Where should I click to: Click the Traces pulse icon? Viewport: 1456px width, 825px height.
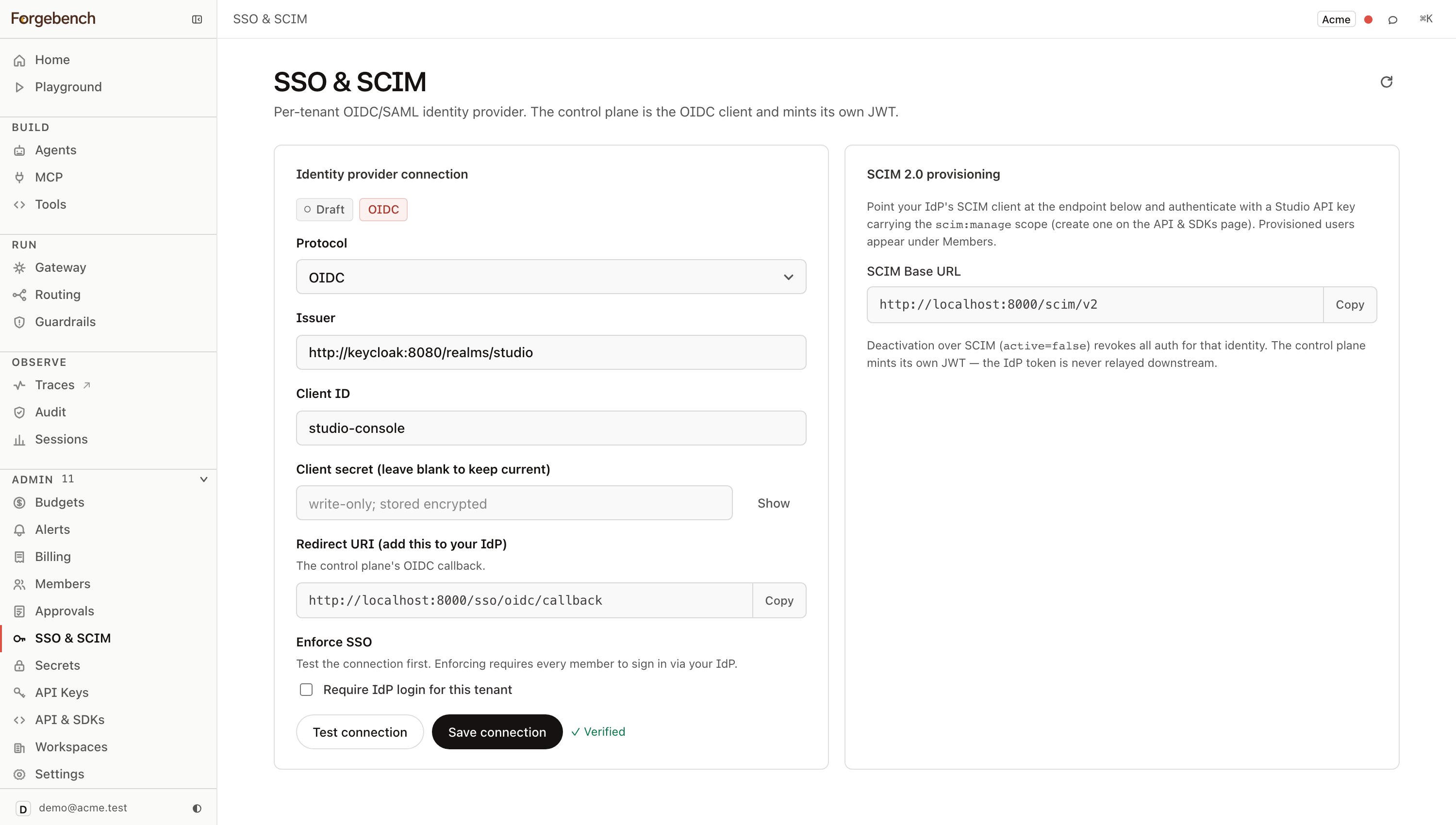point(19,385)
